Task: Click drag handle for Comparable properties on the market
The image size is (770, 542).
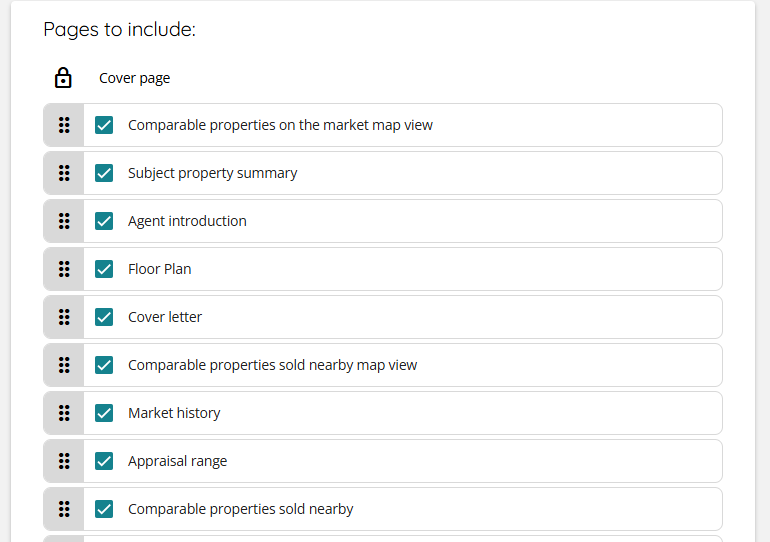Action: (x=64, y=125)
